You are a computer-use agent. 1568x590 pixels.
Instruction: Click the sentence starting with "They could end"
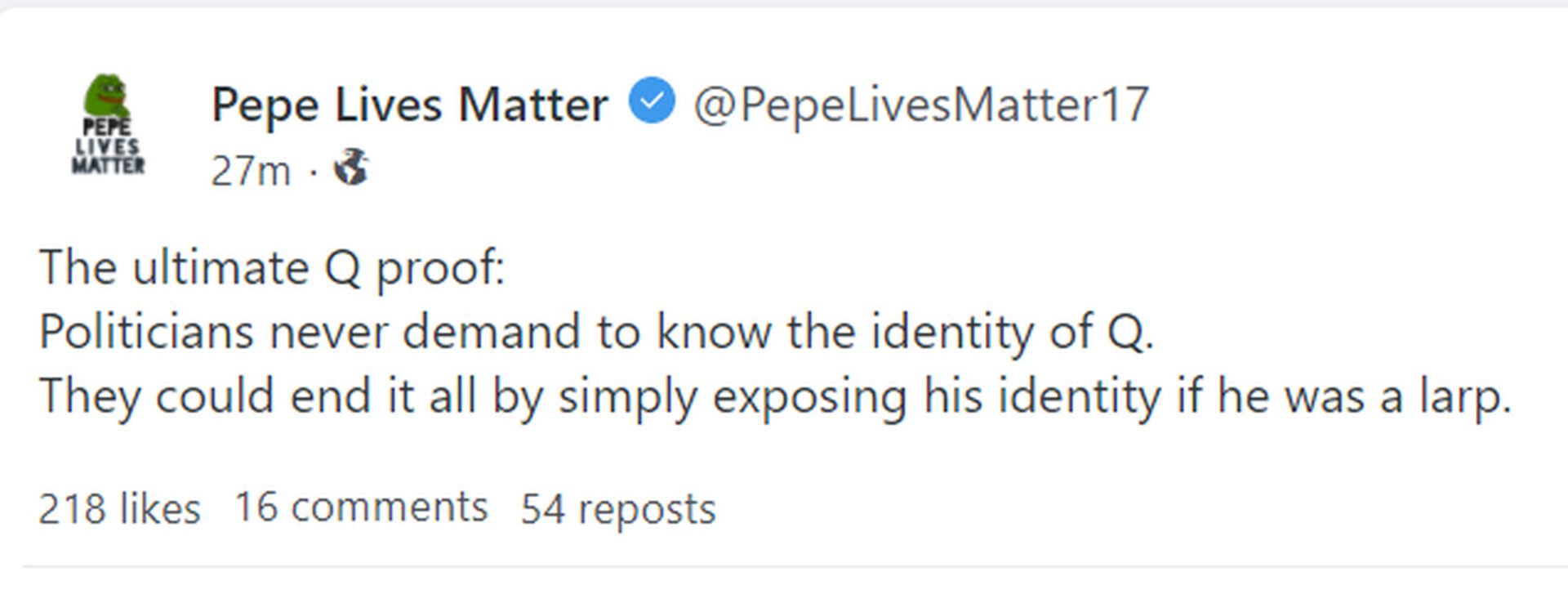tap(775, 396)
